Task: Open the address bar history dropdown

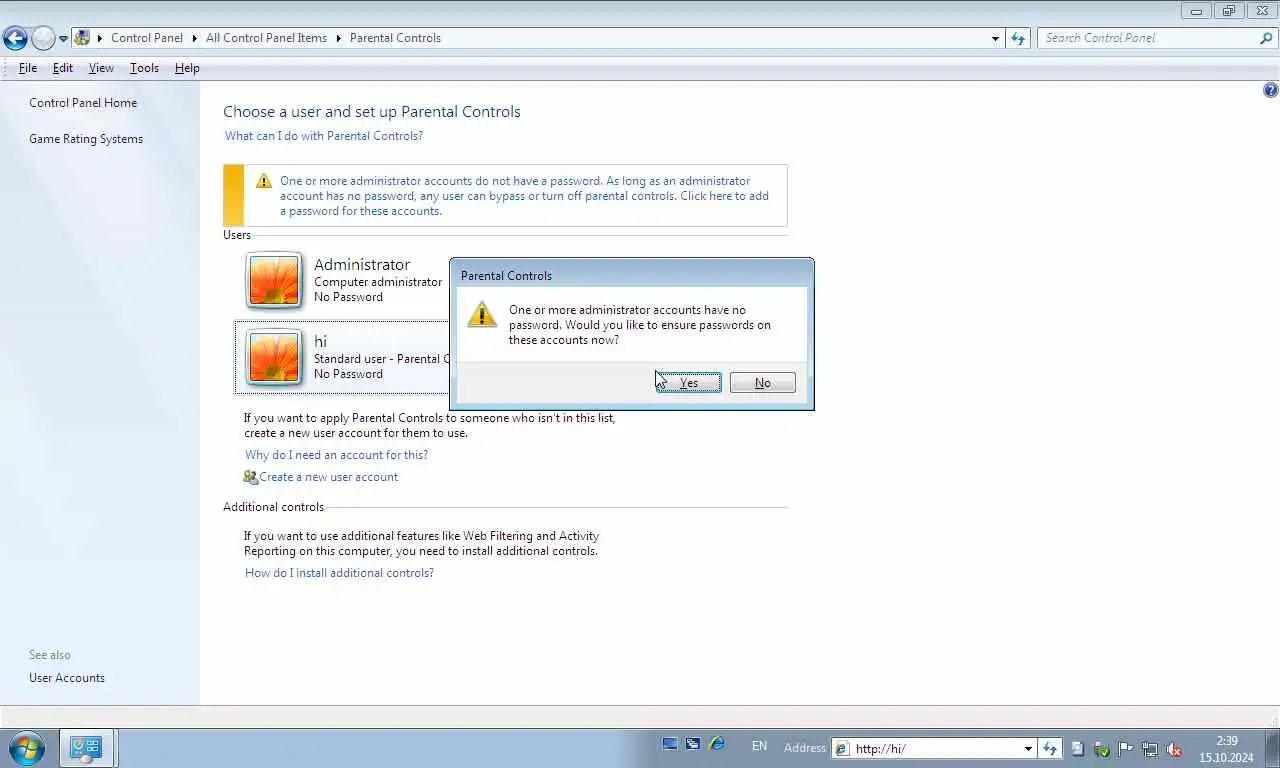Action: click(x=995, y=38)
